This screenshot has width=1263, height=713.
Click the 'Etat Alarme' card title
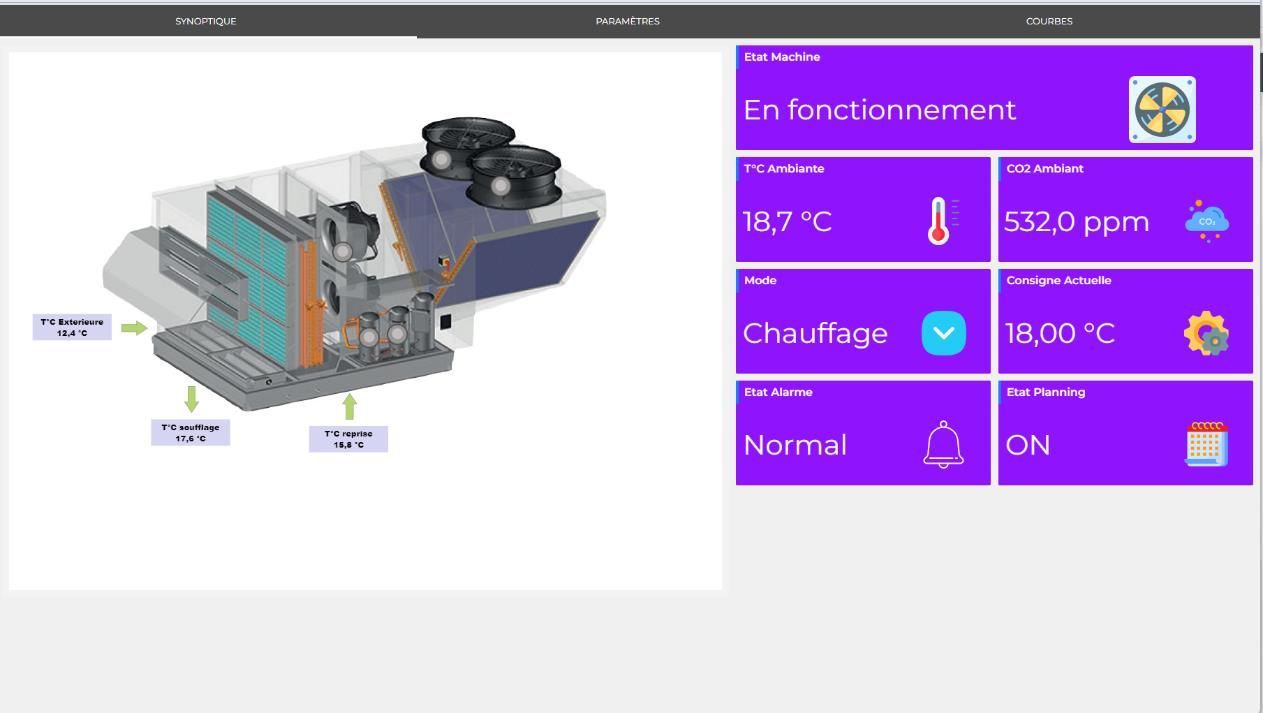click(x=778, y=392)
